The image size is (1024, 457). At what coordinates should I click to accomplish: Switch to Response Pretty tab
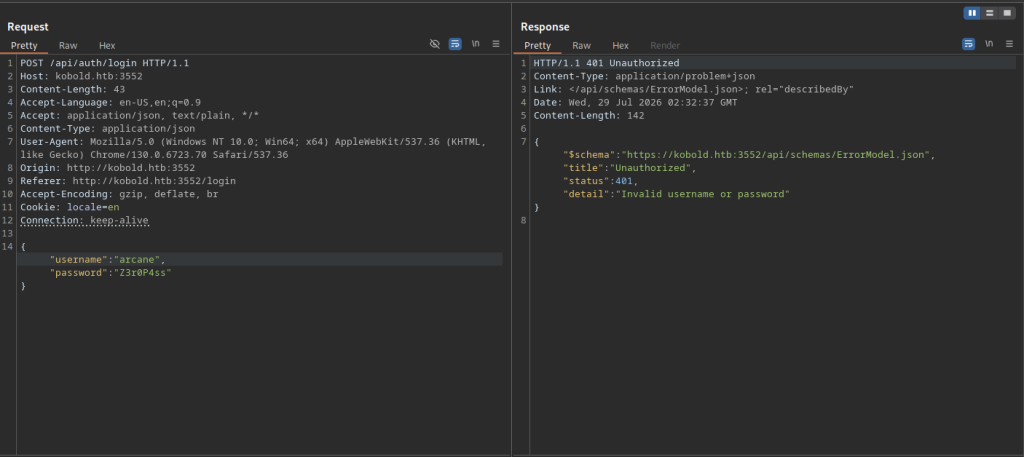coord(537,46)
